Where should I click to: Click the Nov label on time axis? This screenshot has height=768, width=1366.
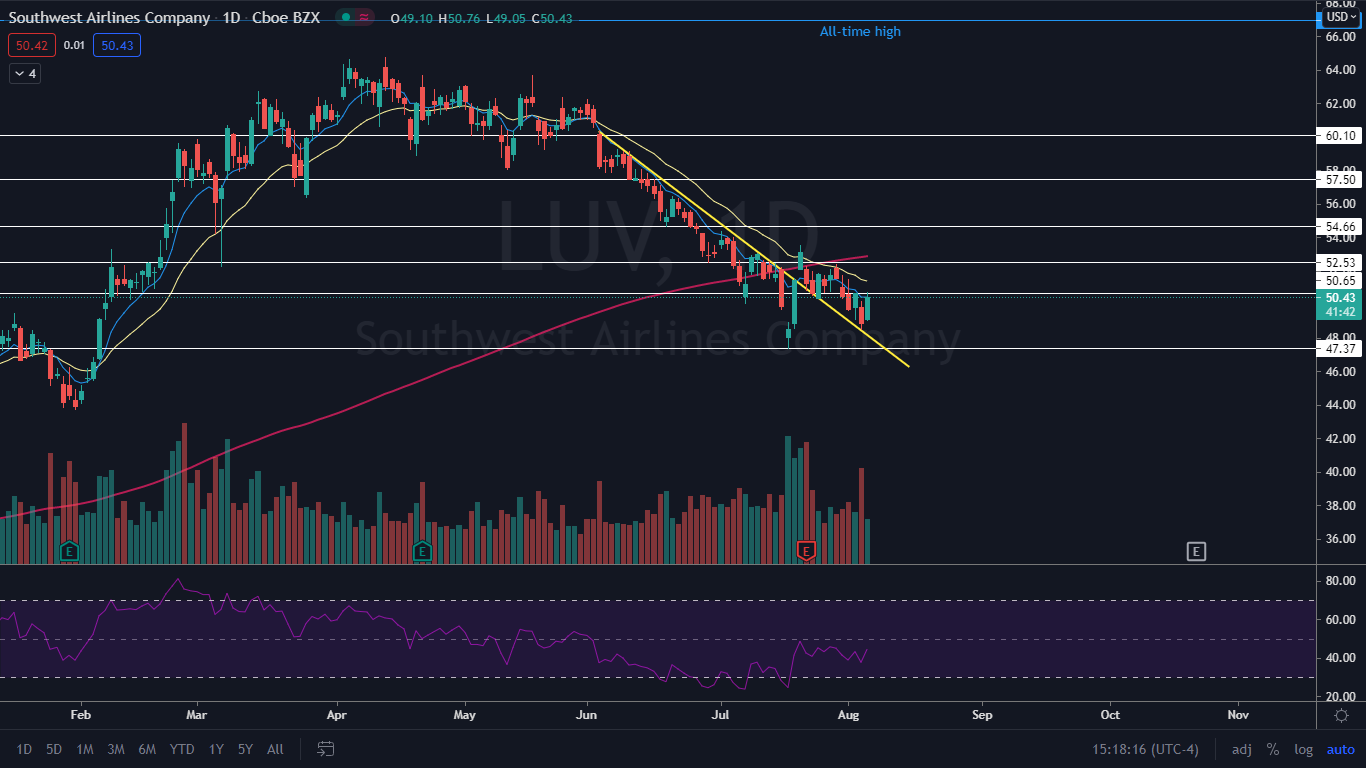[1238, 715]
